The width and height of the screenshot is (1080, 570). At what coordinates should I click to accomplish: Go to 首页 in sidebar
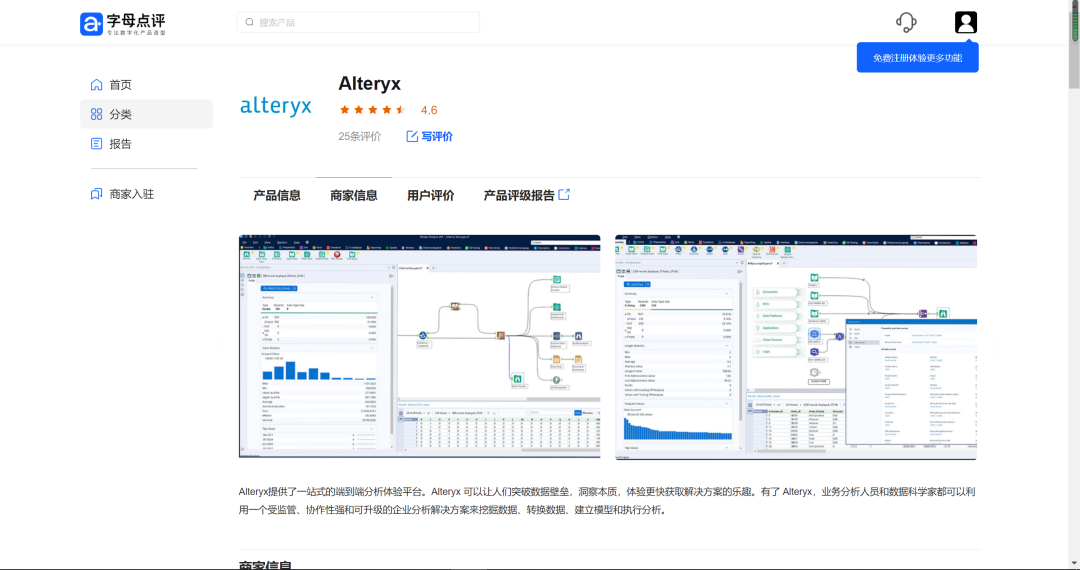pyautogui.click(x=146, y=85)
